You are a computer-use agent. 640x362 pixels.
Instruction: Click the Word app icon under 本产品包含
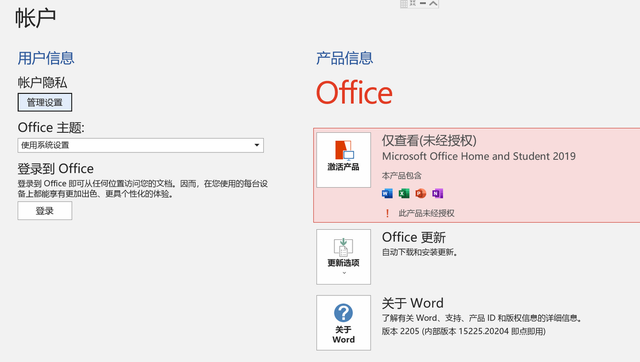point(387,193)
